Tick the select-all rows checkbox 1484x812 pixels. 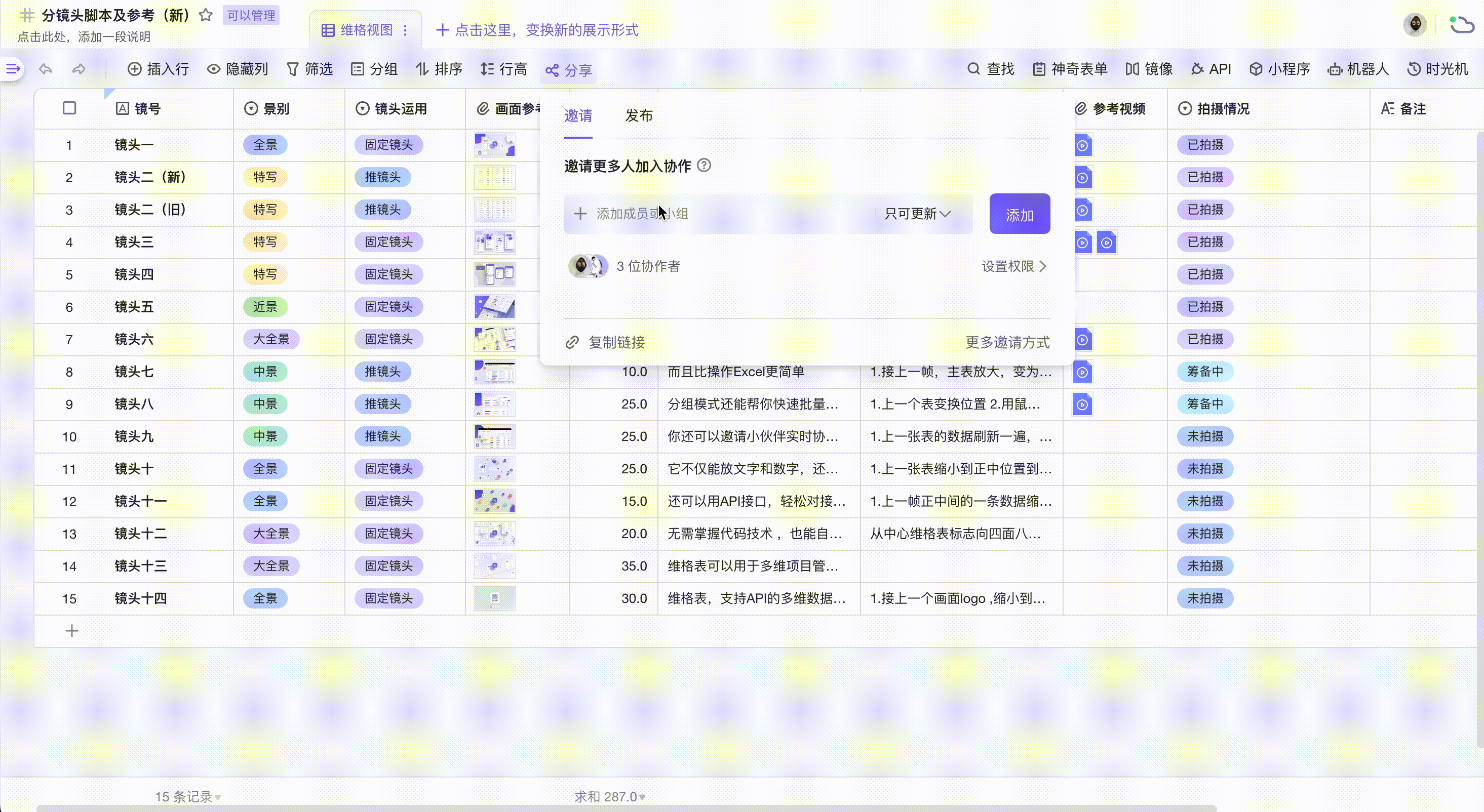pyautogui.click(x=69, y=108)
